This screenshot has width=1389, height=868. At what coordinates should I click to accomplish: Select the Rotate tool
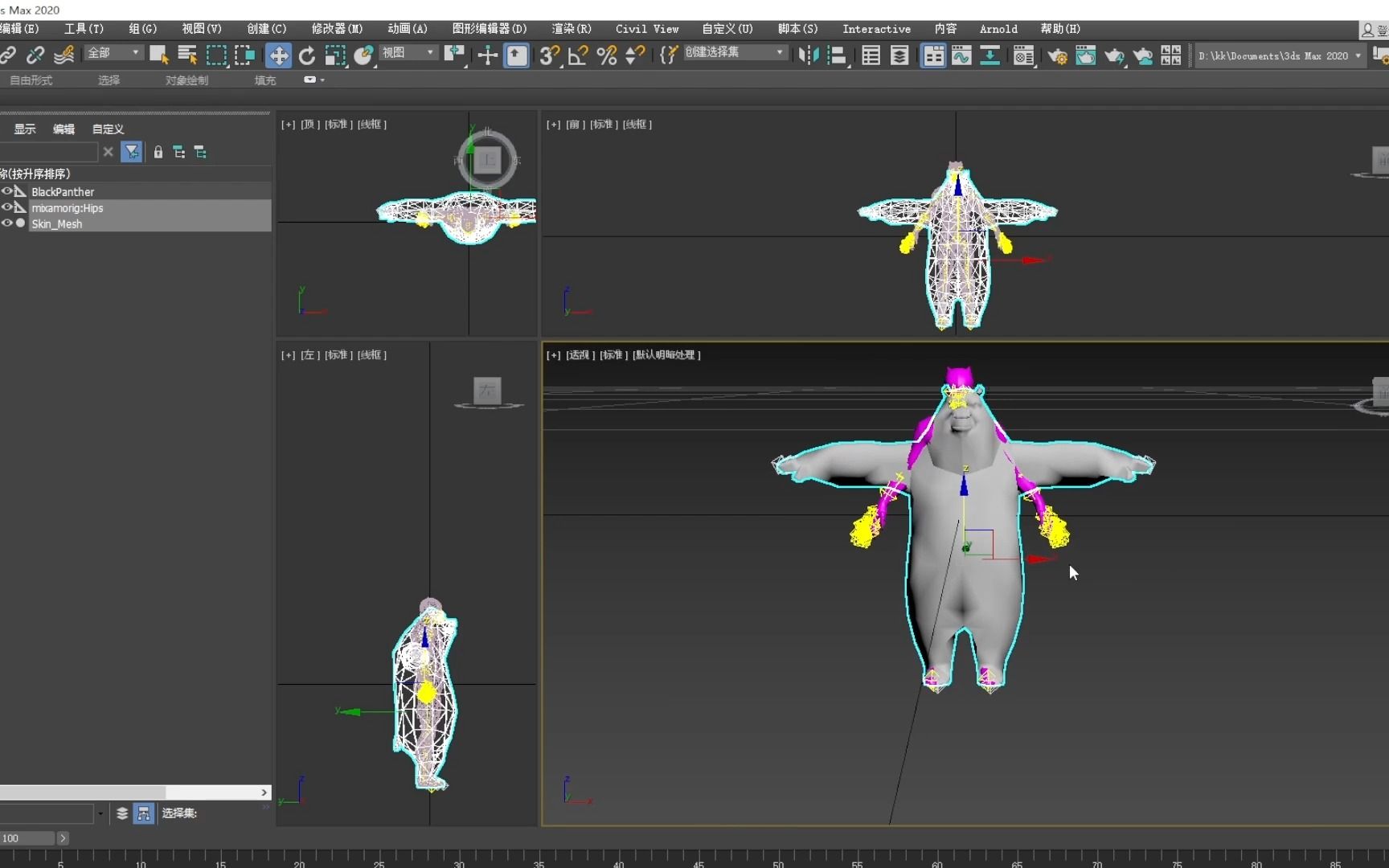(306, 55)
